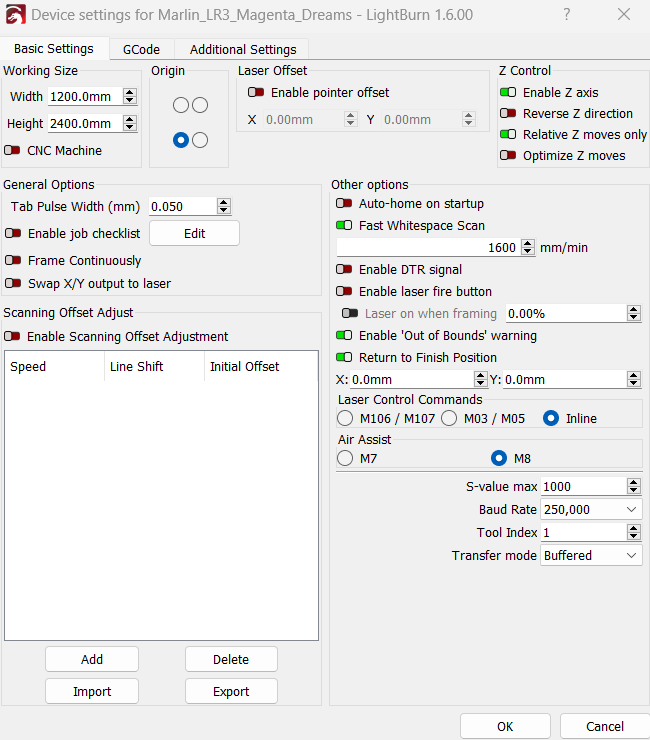Select top-left origin radio button

(x=181, y=105)
